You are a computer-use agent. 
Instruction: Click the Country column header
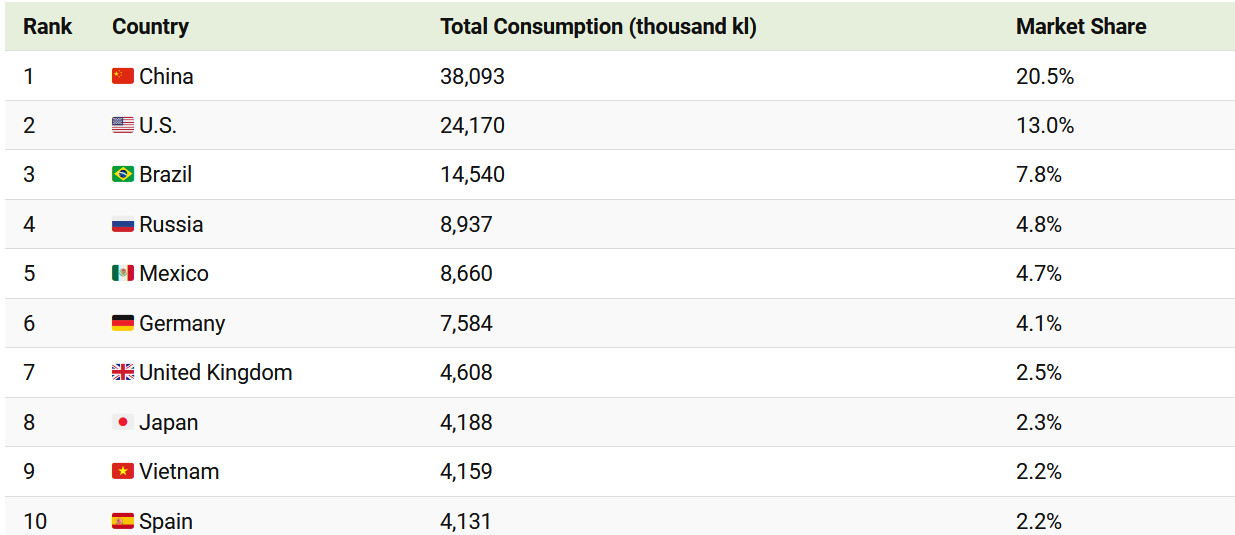coord(150,27)
